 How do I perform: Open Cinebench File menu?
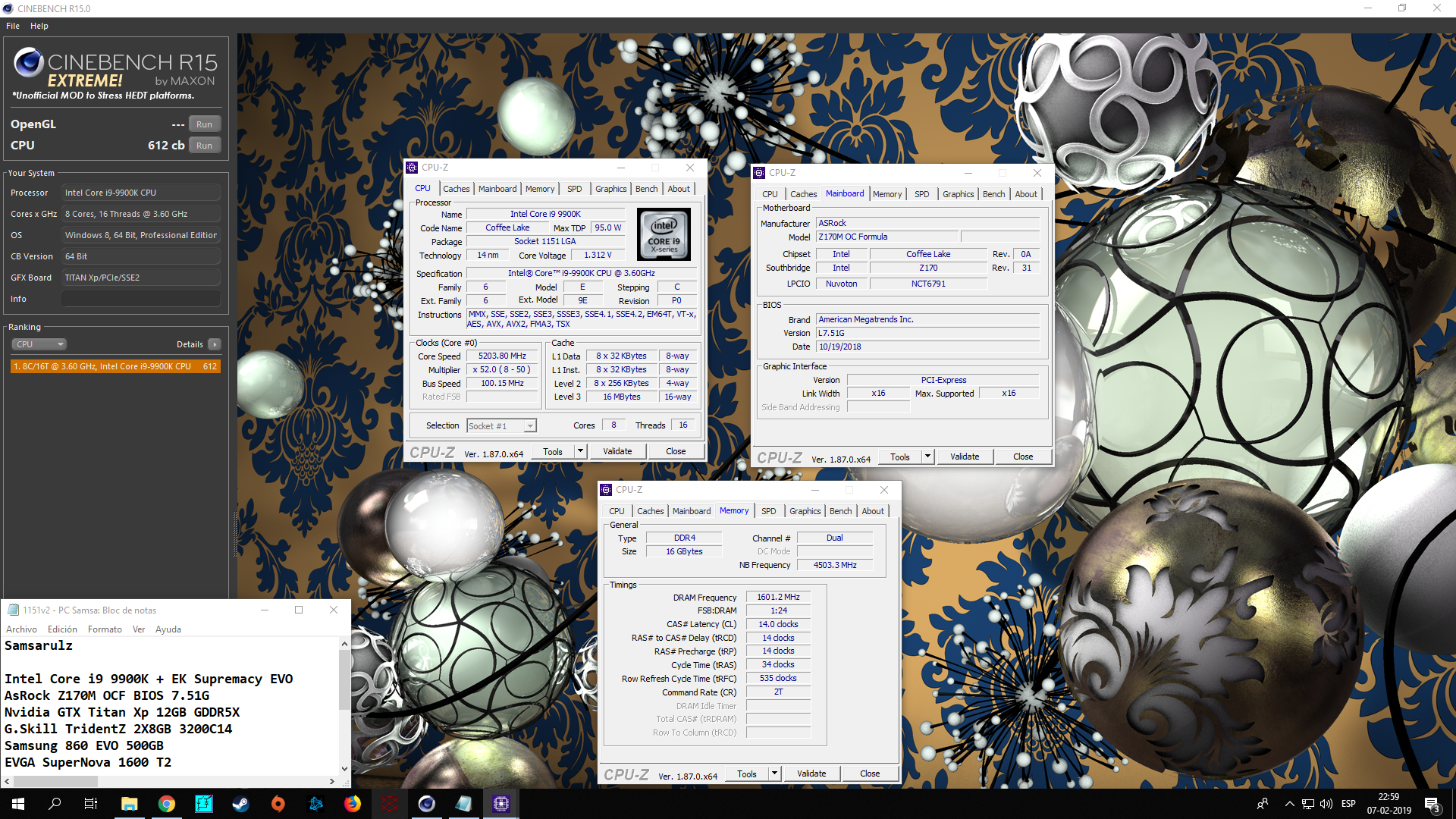[13, 26]
